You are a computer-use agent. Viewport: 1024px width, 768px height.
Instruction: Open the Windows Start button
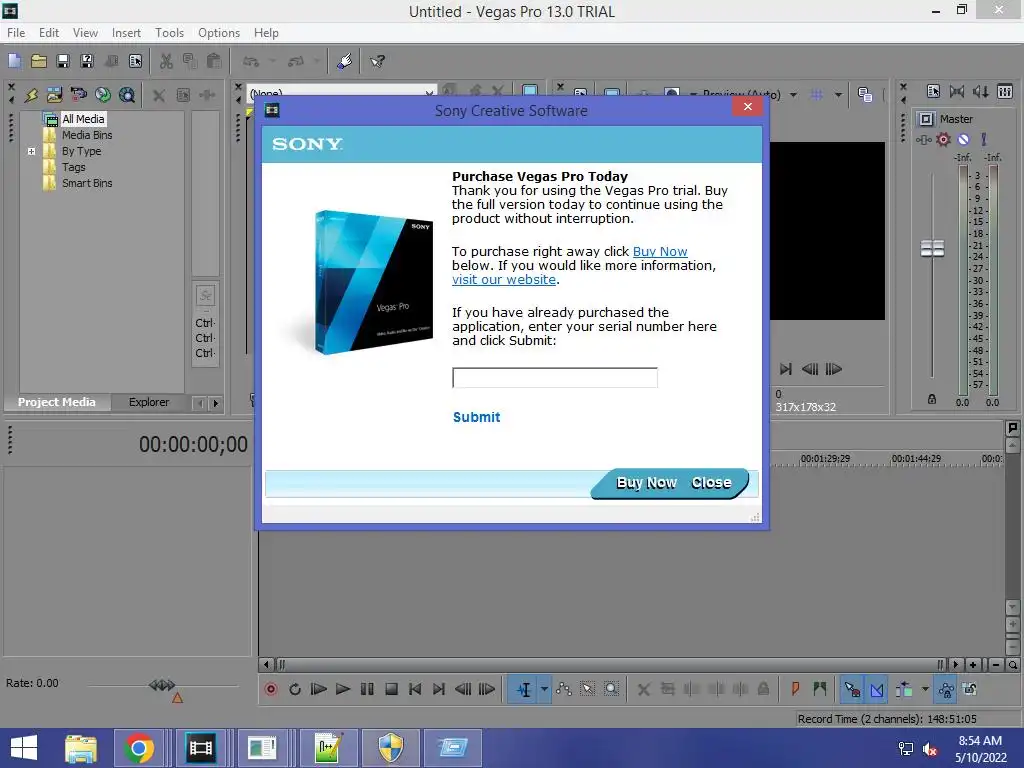point(24,748)
